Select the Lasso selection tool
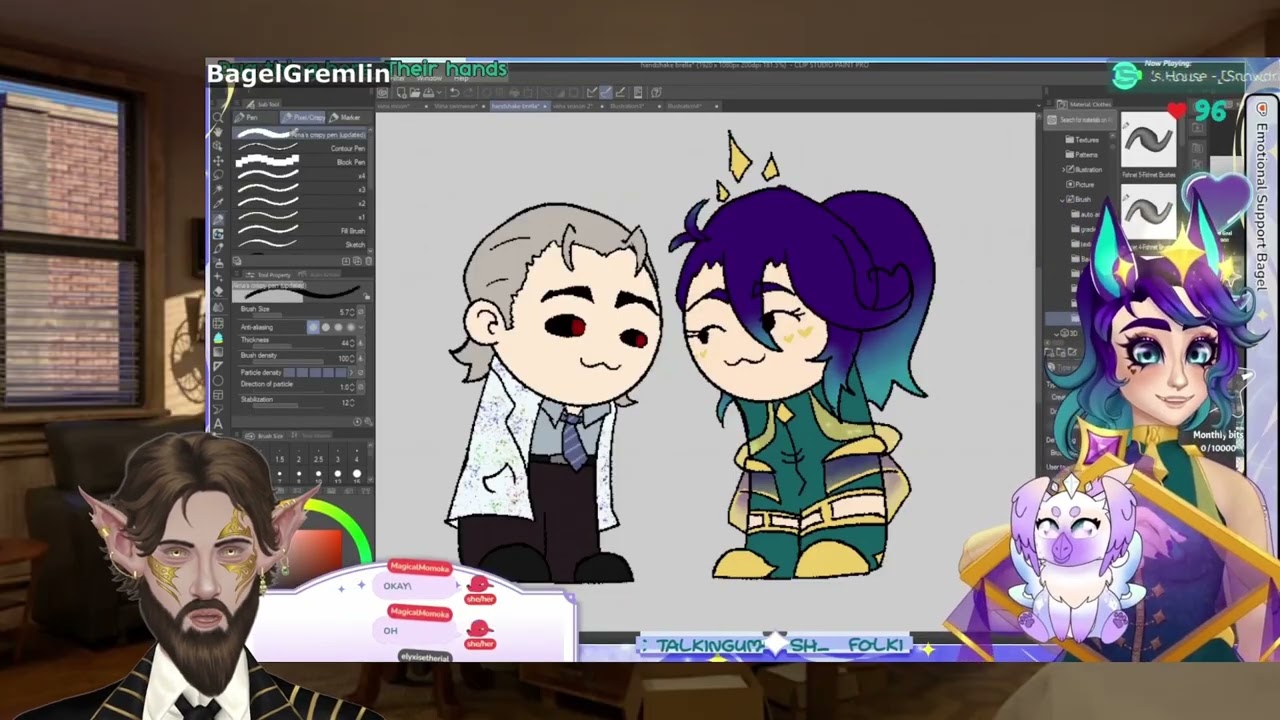The image size is (1280, 720). (x=218, y=174)
